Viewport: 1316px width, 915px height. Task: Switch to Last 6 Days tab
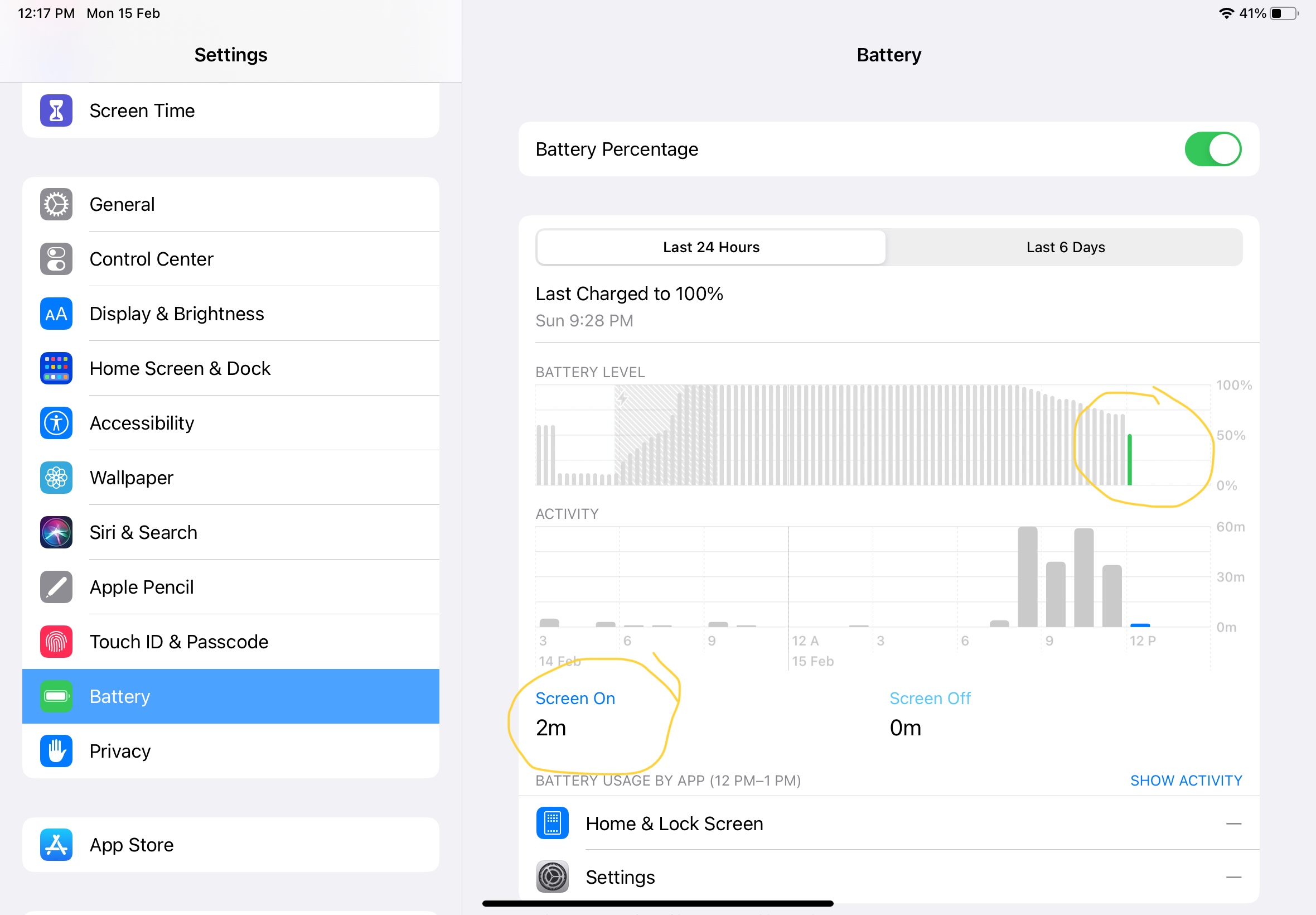[1065, 247]
